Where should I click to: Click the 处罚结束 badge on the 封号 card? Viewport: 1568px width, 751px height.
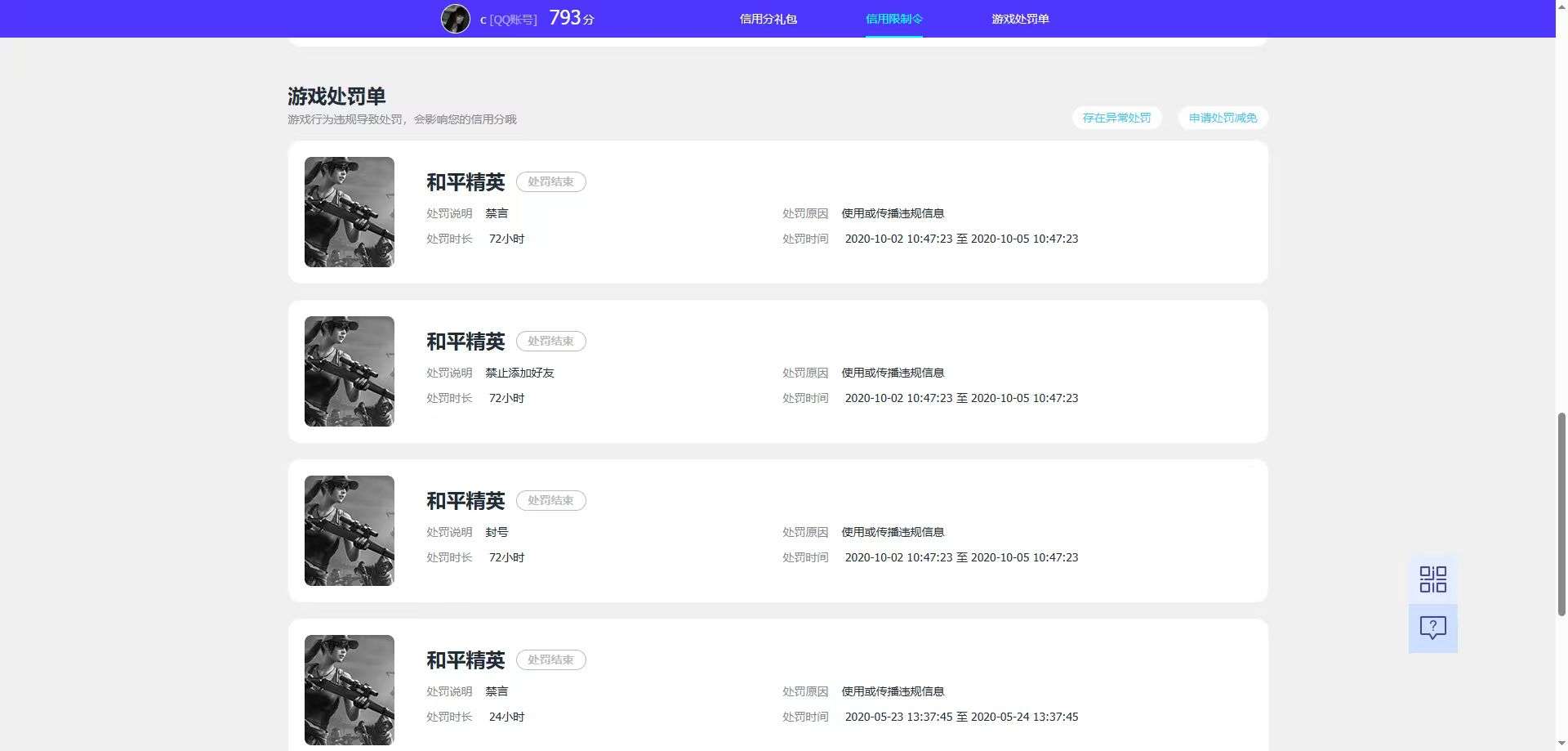[551, 500]
